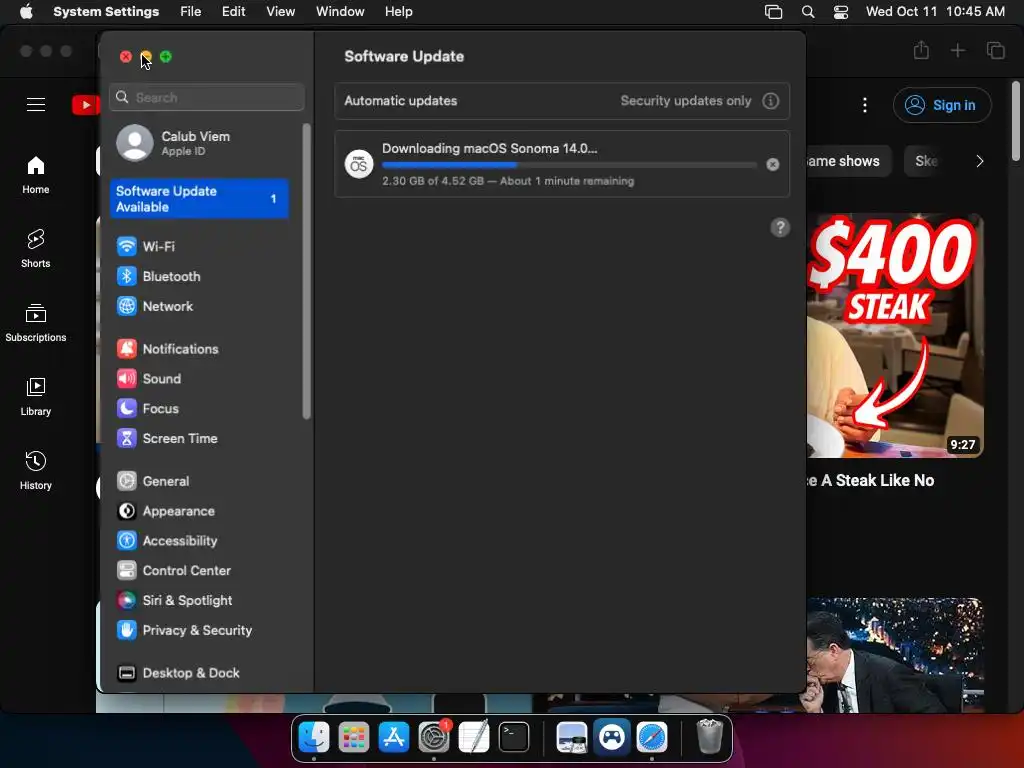Image resolution: width=1024 pixels, height=768 pixels.
Task: Cancel the macOS Sonoma download
Action: point(773,165)
